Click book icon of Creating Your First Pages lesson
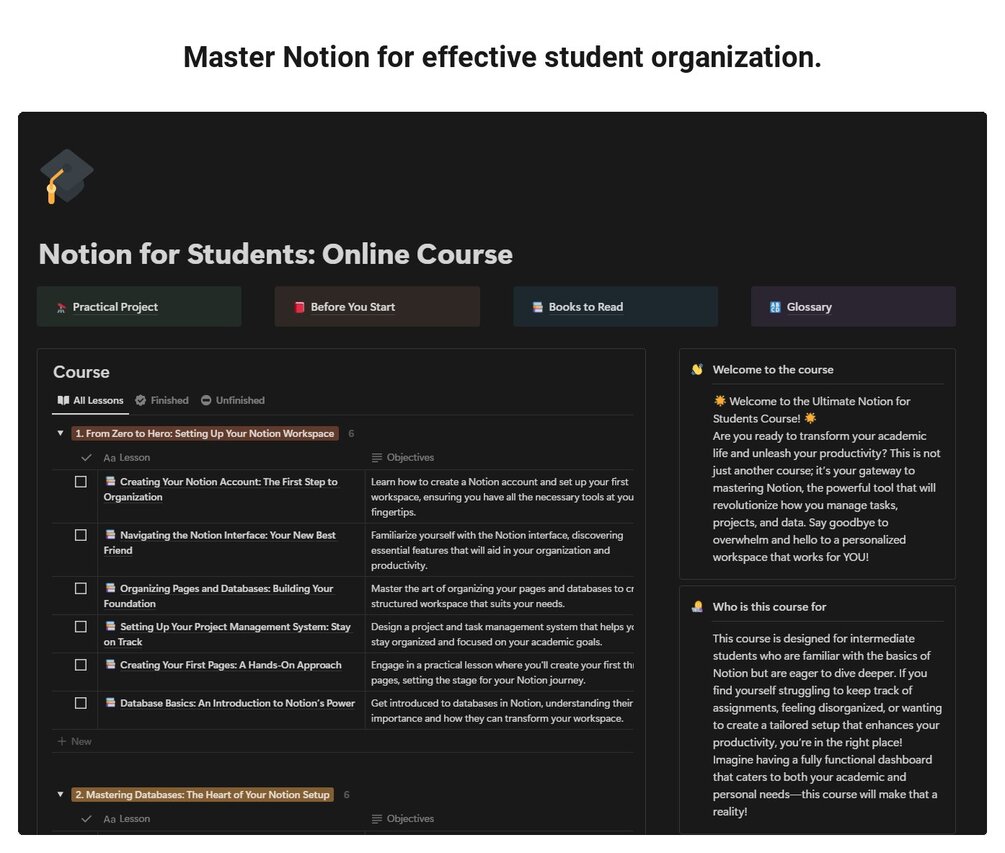 (x=110, y=664)
